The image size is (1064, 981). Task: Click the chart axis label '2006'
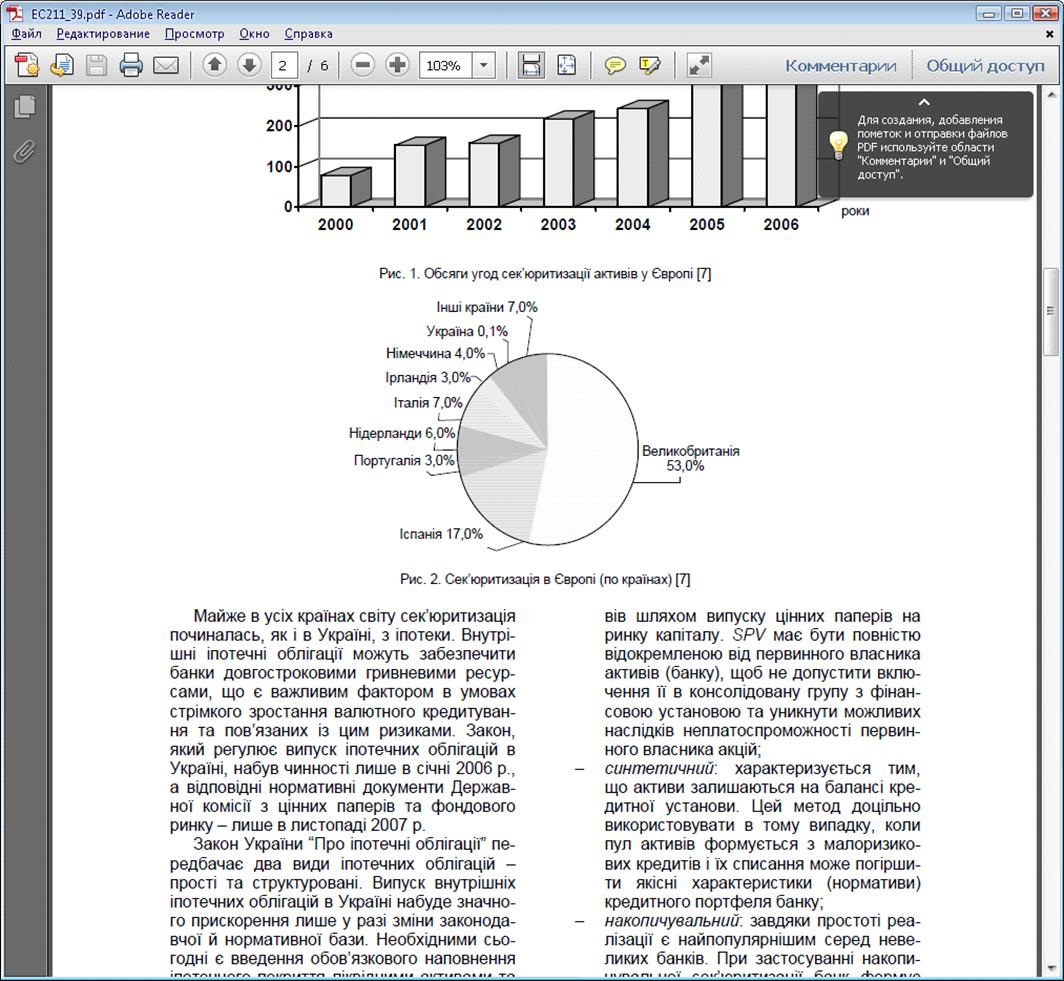point(781,225)
